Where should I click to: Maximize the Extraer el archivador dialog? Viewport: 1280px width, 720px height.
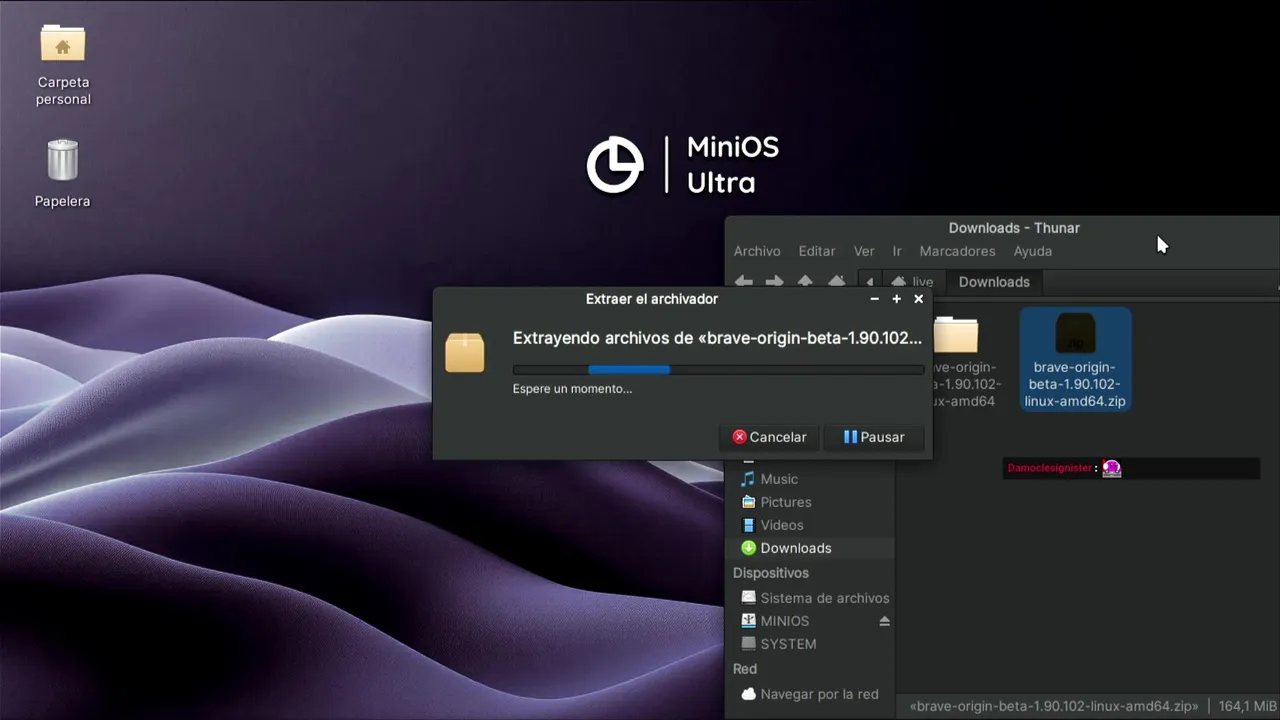tap(896, 299)
